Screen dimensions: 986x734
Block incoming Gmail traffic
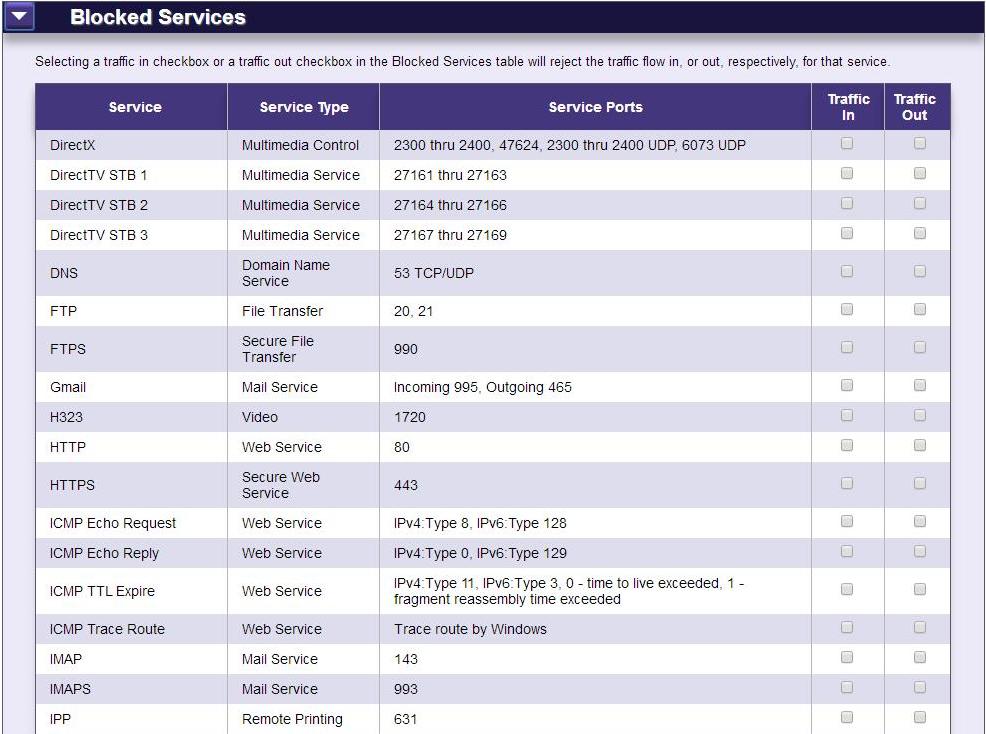pos(847,385)
